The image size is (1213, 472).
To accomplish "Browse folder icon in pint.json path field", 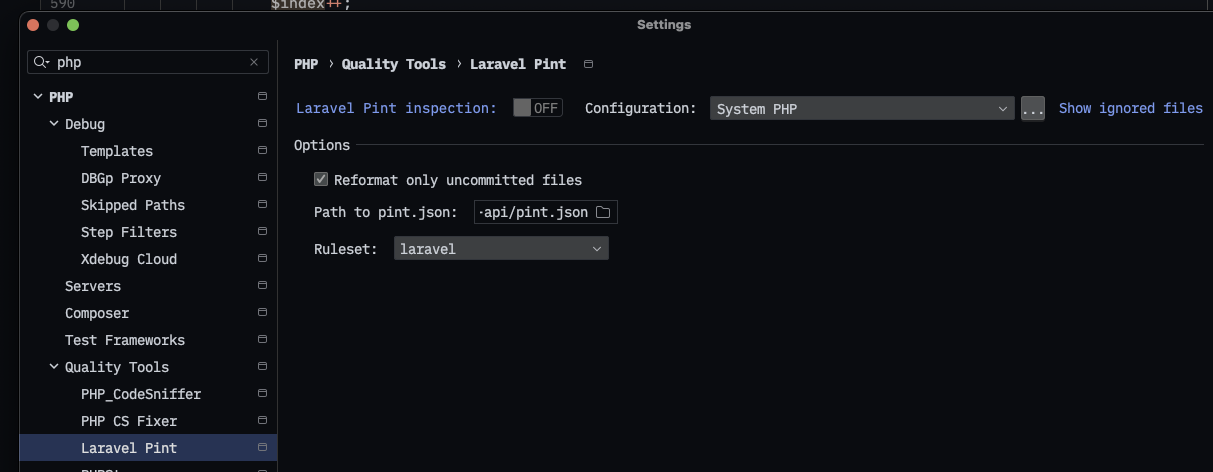I will click(603, 212).
